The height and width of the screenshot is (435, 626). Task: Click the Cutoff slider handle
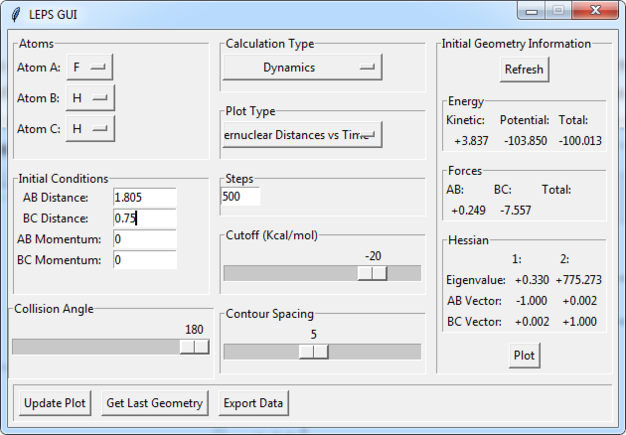[x=372, y=273]
